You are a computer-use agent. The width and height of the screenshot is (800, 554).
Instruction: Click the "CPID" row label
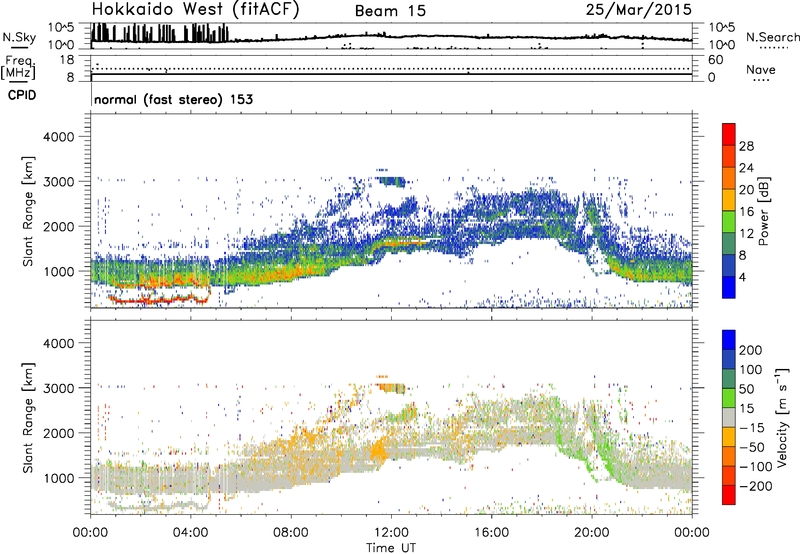click(x=22, y=95)
